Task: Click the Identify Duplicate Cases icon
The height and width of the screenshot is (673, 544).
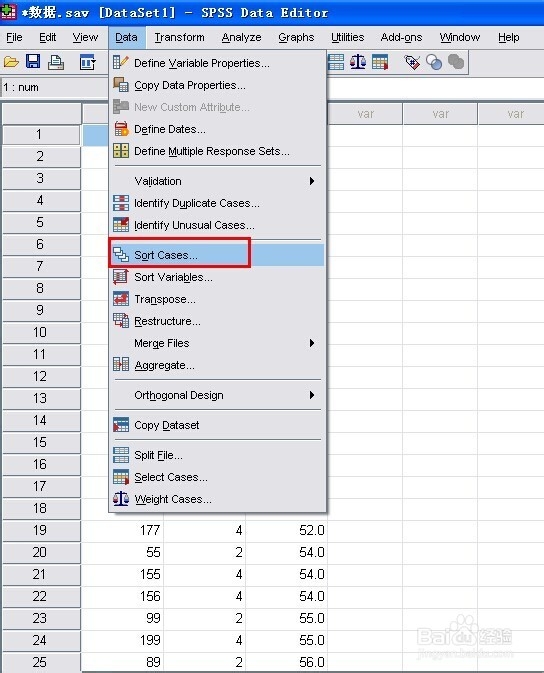Action: click(x=121, y=203)
